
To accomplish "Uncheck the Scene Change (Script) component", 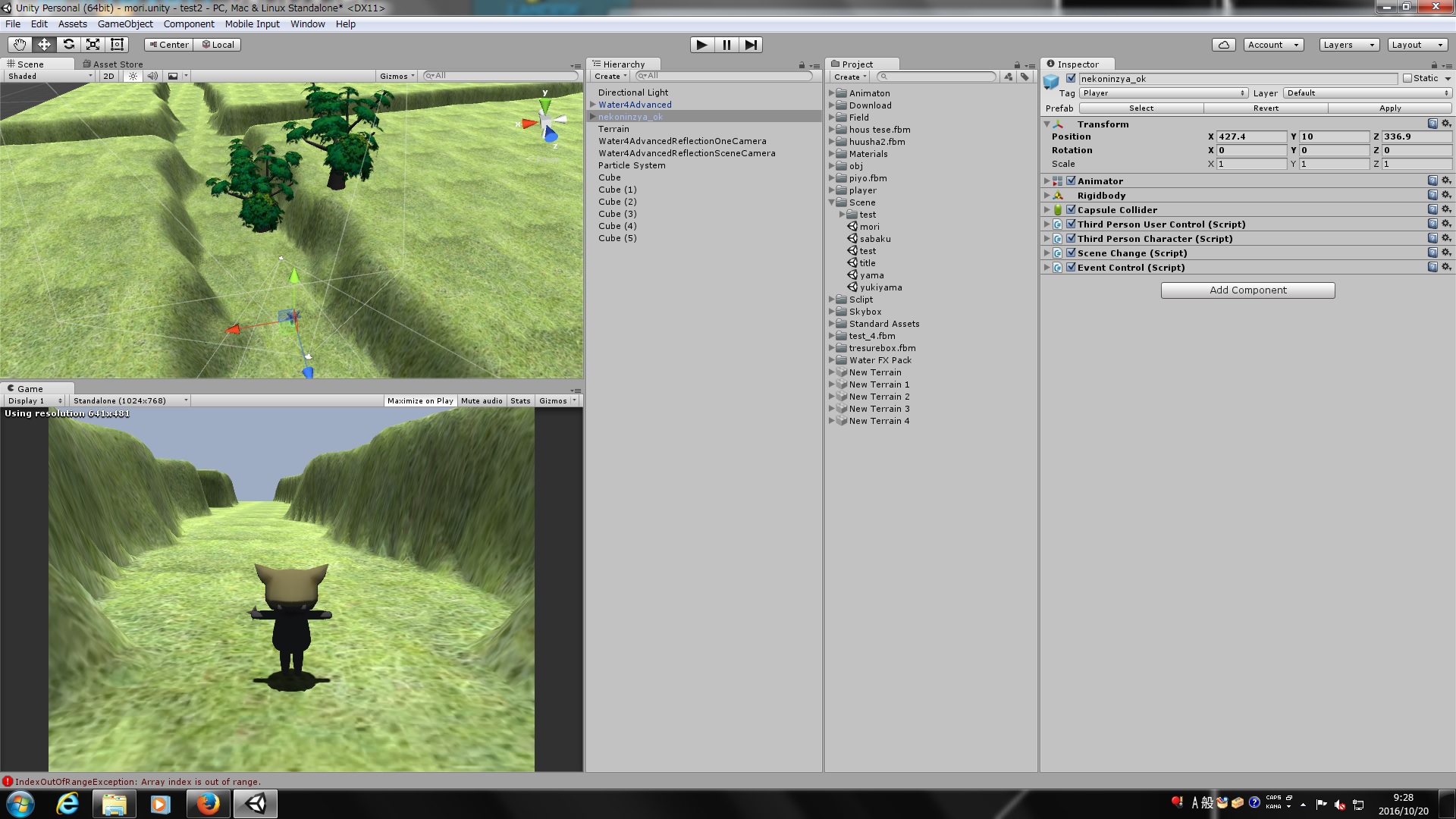I will [x=1071, y=253].
